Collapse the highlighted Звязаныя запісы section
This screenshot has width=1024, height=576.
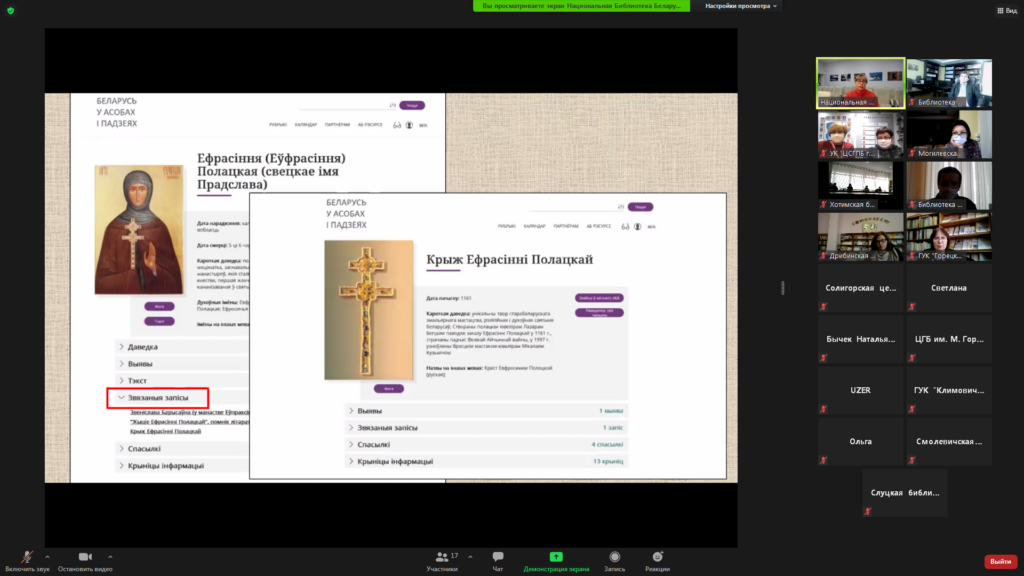pyautogui.click(x=158, y=398)
